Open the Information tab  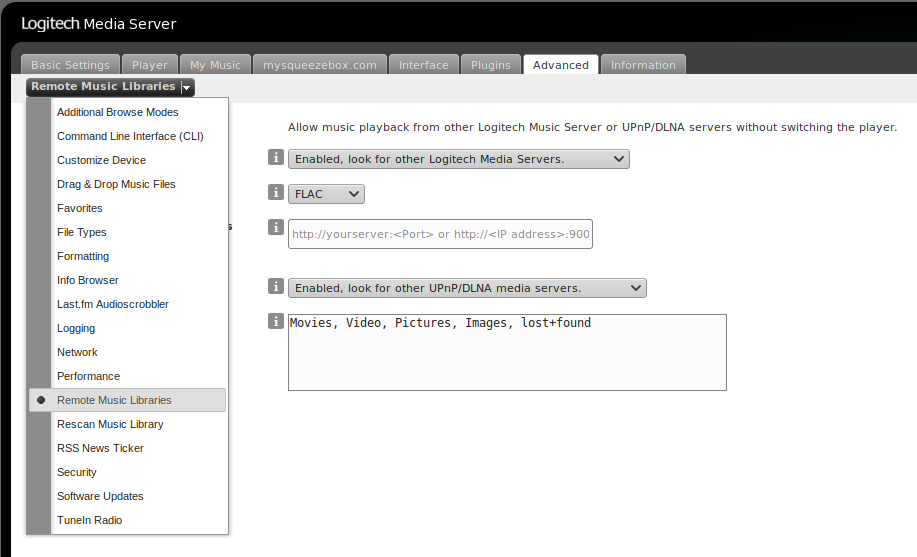(643, 65)
